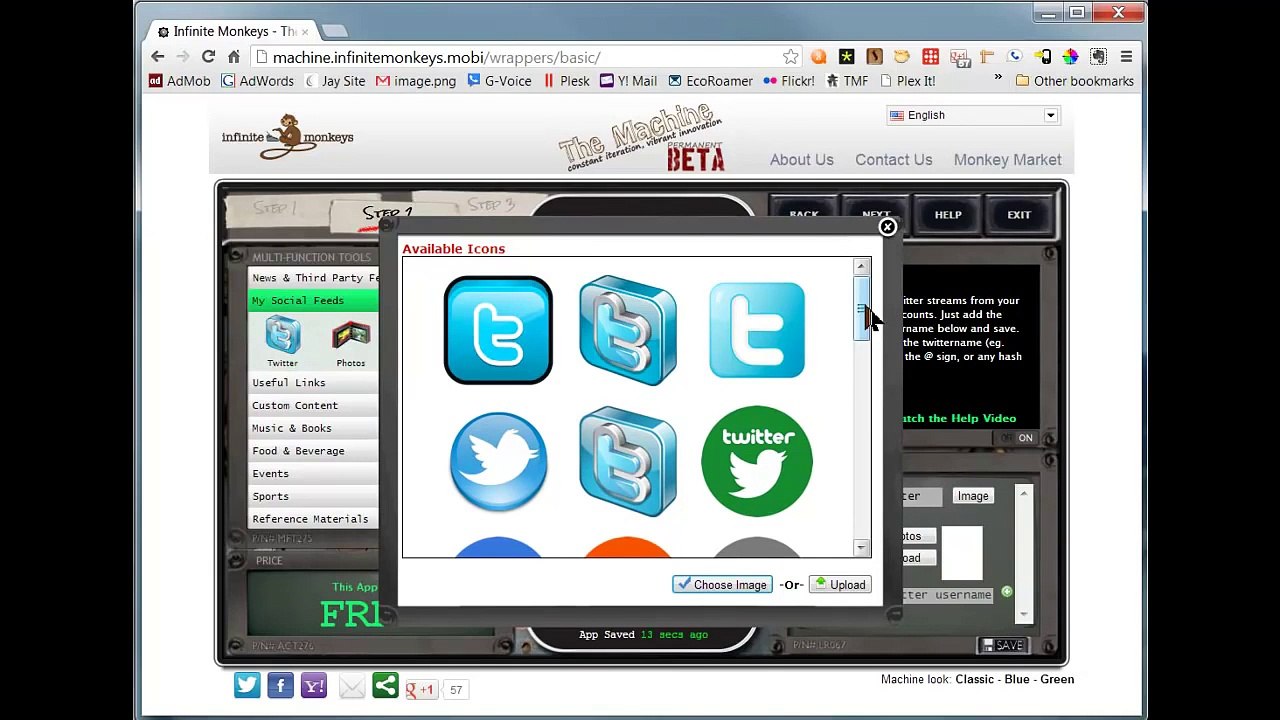Screen dimensions: 1280x720
Task: Click the icon list scroll-up arrow
Action: click(x=861, y=266)
